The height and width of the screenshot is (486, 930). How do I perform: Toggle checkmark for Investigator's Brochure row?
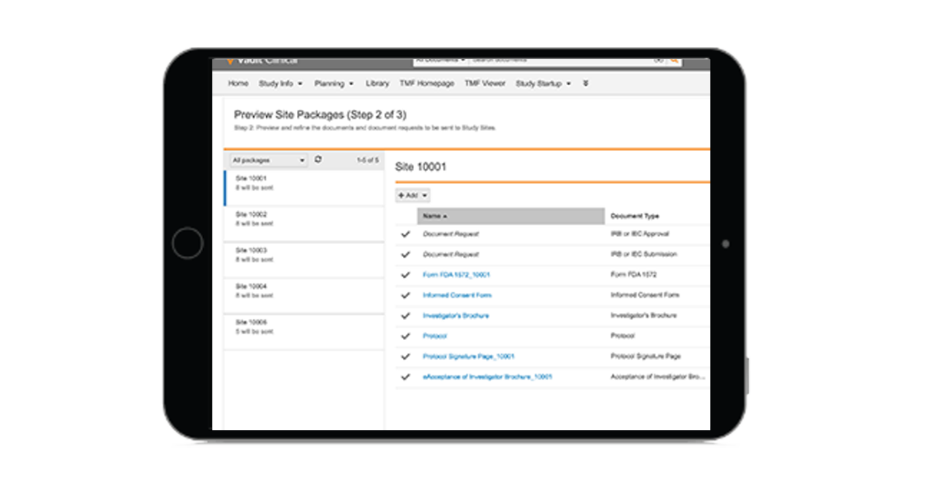(x=405, y=316)
